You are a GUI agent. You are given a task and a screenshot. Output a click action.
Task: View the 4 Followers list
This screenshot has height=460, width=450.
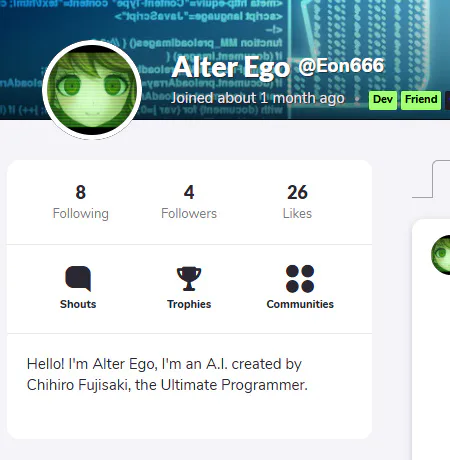pos(189,202)
